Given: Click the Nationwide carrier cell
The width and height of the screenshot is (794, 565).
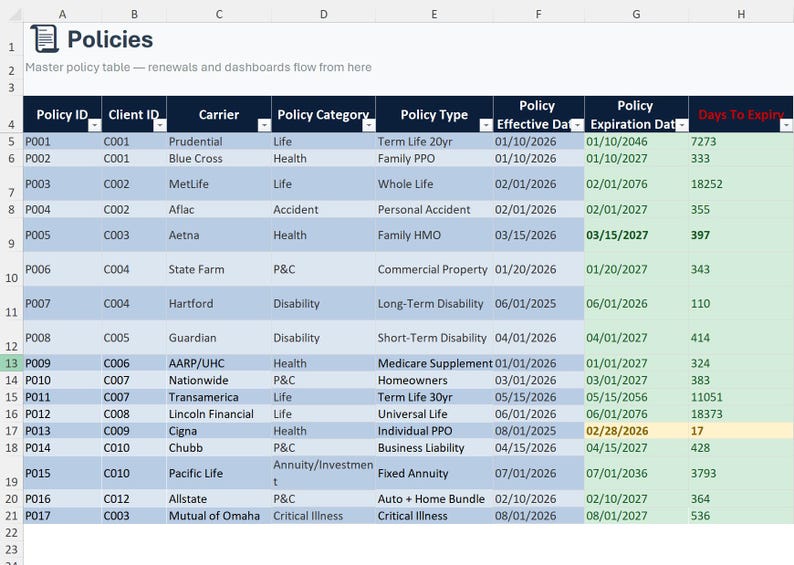Looking at the screenshot, I should pos(219,380).
